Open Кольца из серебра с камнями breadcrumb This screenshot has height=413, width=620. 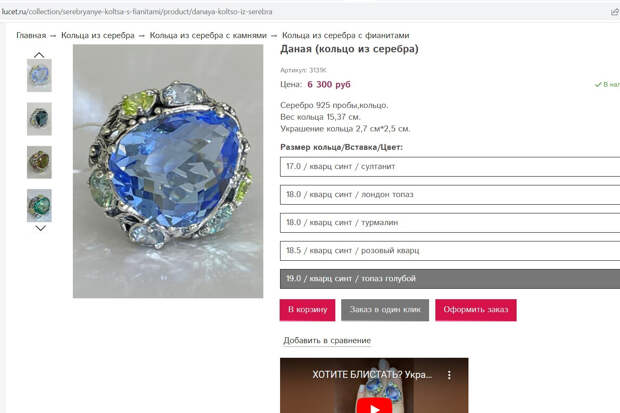click(x=208, y=35)
